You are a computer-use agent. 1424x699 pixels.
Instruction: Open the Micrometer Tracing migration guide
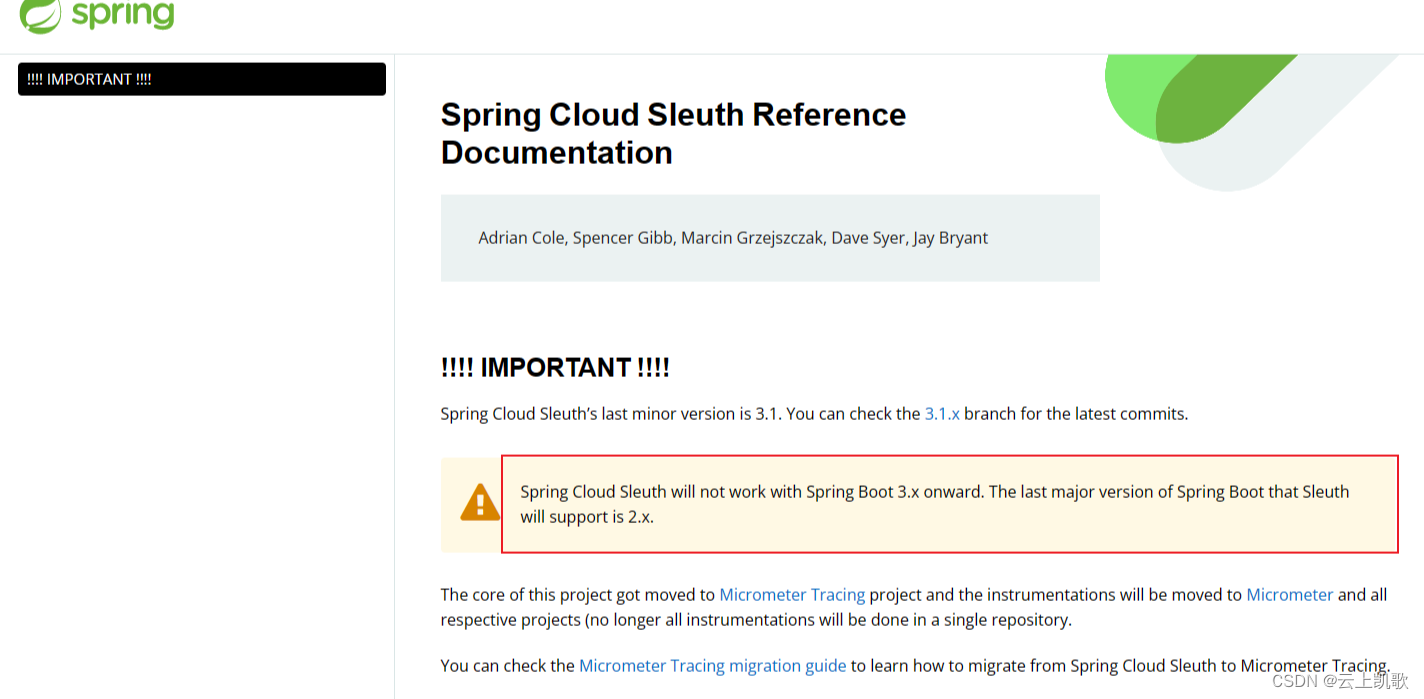(x=711, y=665)
